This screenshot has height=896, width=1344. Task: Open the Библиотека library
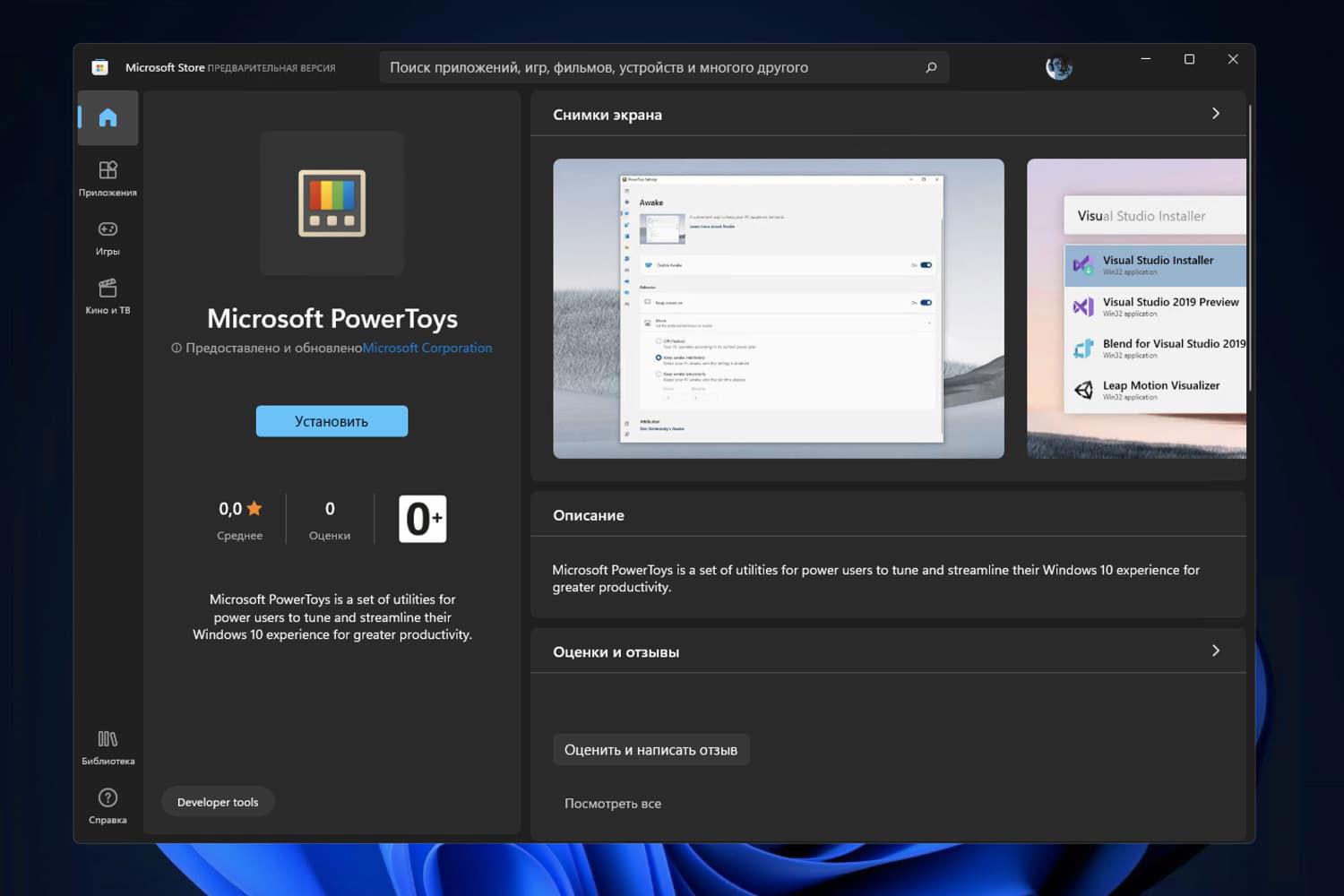(108, 747)
